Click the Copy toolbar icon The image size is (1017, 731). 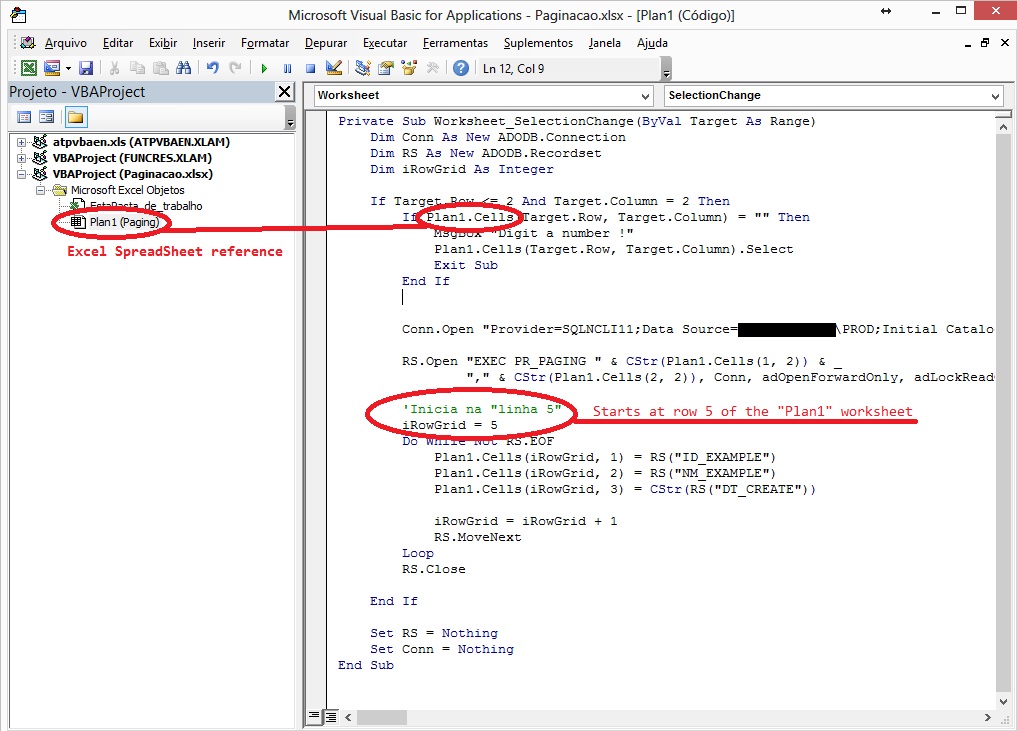point(138,68)
